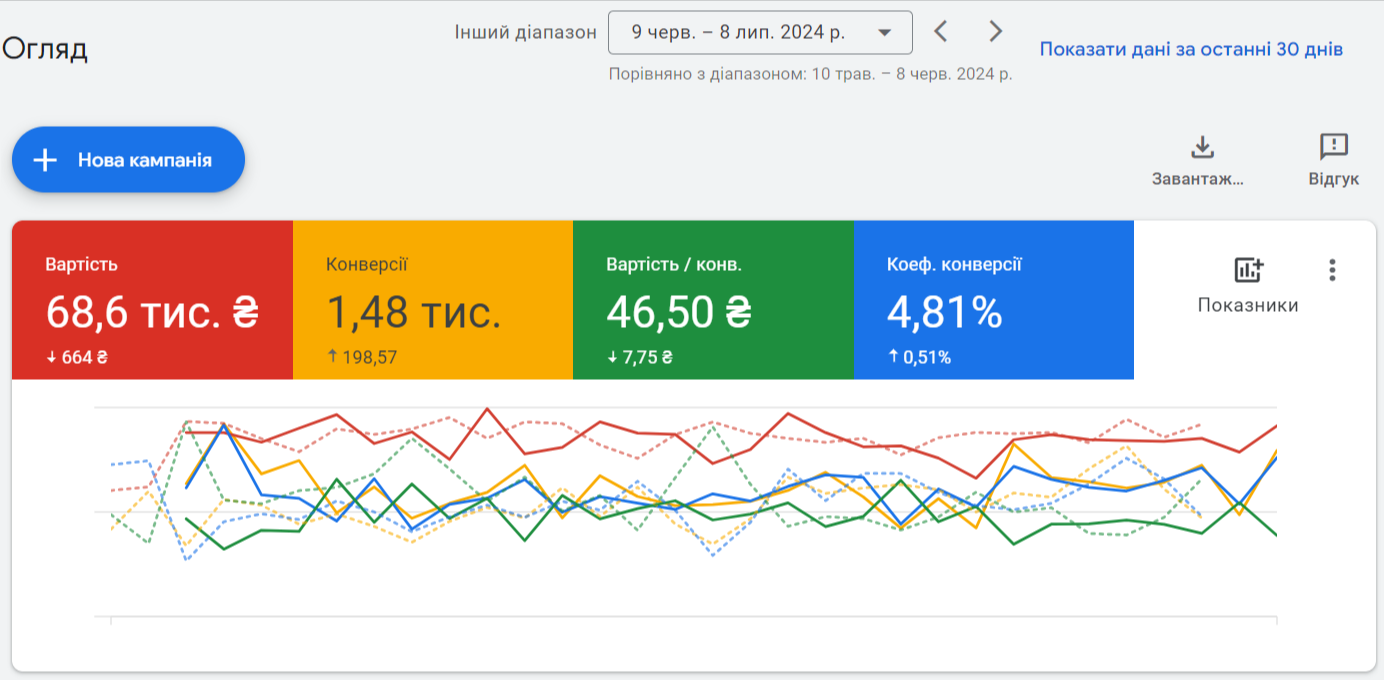Go to previous date range arrow
This screenshot has width=1384, height=680.
tap(940, 32)
